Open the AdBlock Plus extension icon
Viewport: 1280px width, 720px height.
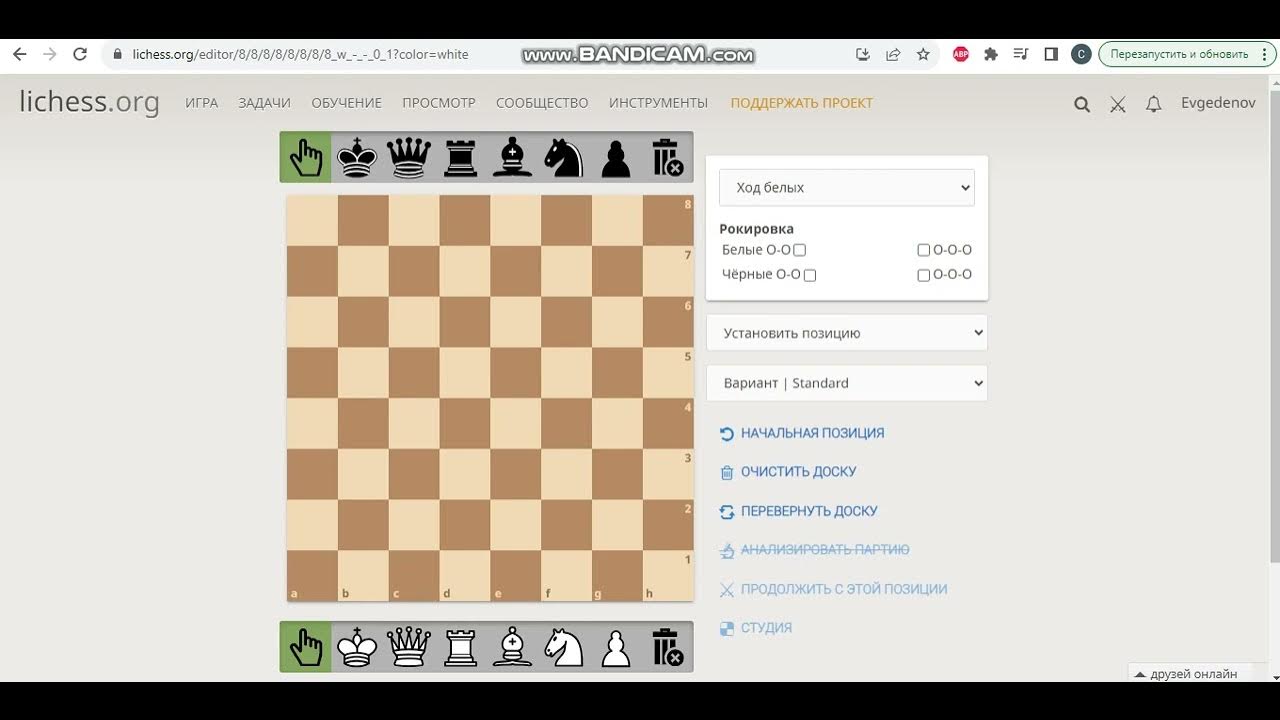tap(961, 54)
